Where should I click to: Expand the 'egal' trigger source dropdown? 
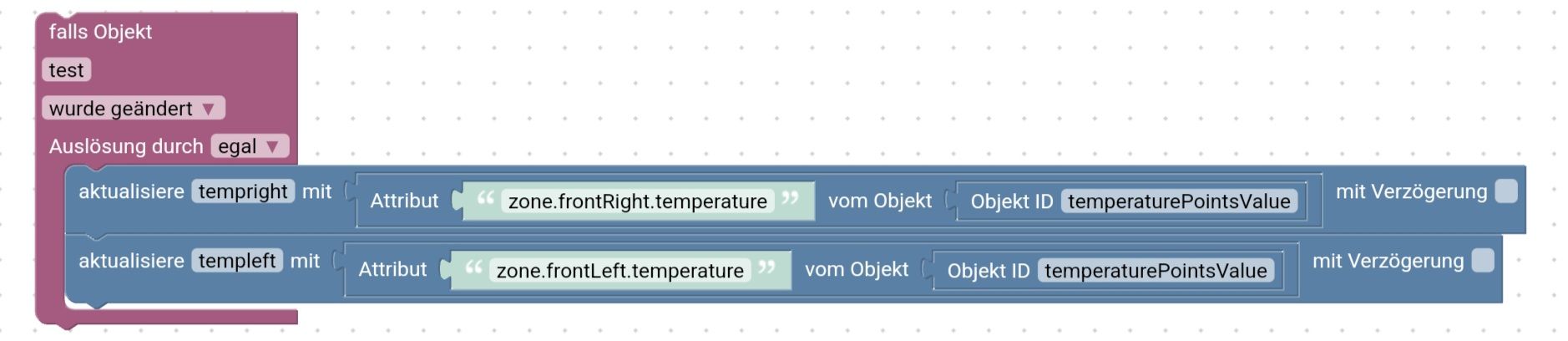pyautogui.click(x=249, y=147)
